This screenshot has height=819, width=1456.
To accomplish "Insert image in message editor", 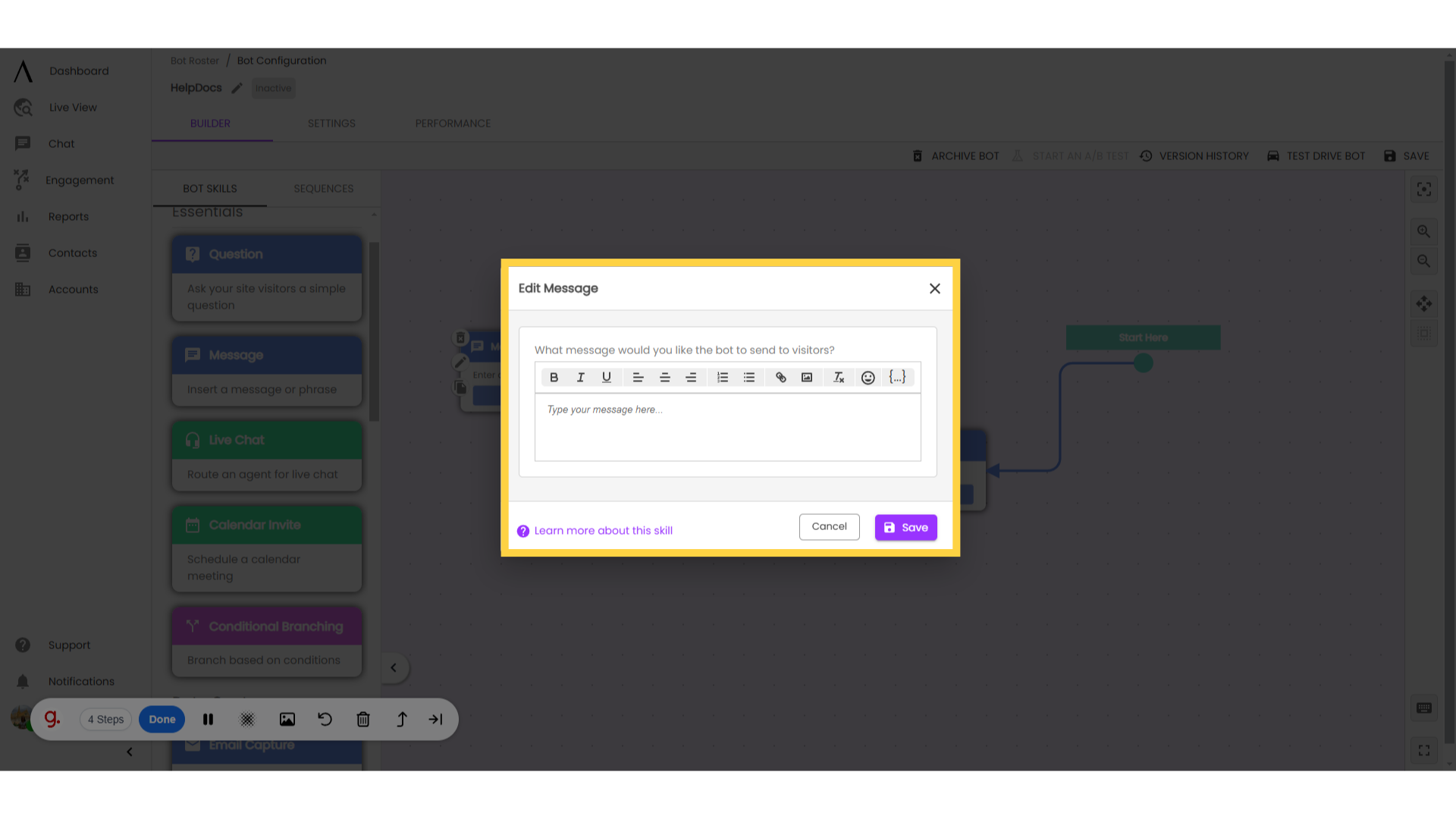I will click(808, 377).
